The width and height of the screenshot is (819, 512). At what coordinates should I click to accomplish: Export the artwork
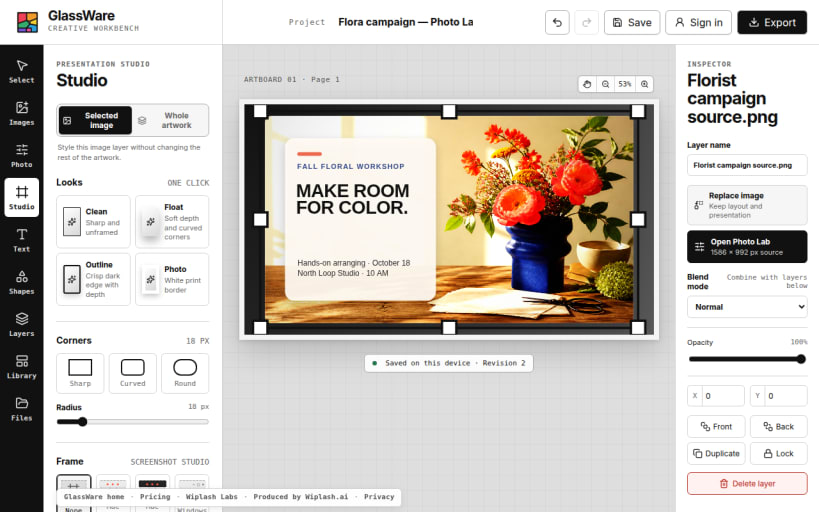(772, 22)
